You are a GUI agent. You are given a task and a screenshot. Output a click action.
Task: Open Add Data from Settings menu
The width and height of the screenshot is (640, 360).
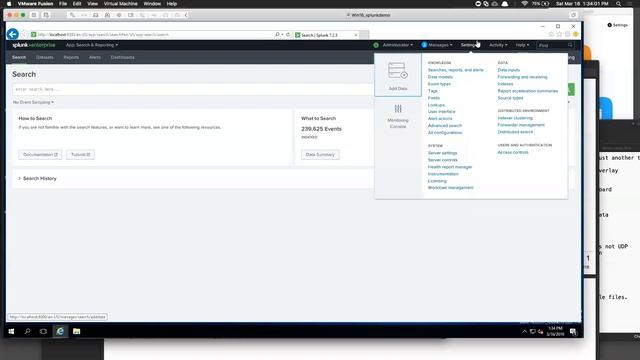point(398,75)
